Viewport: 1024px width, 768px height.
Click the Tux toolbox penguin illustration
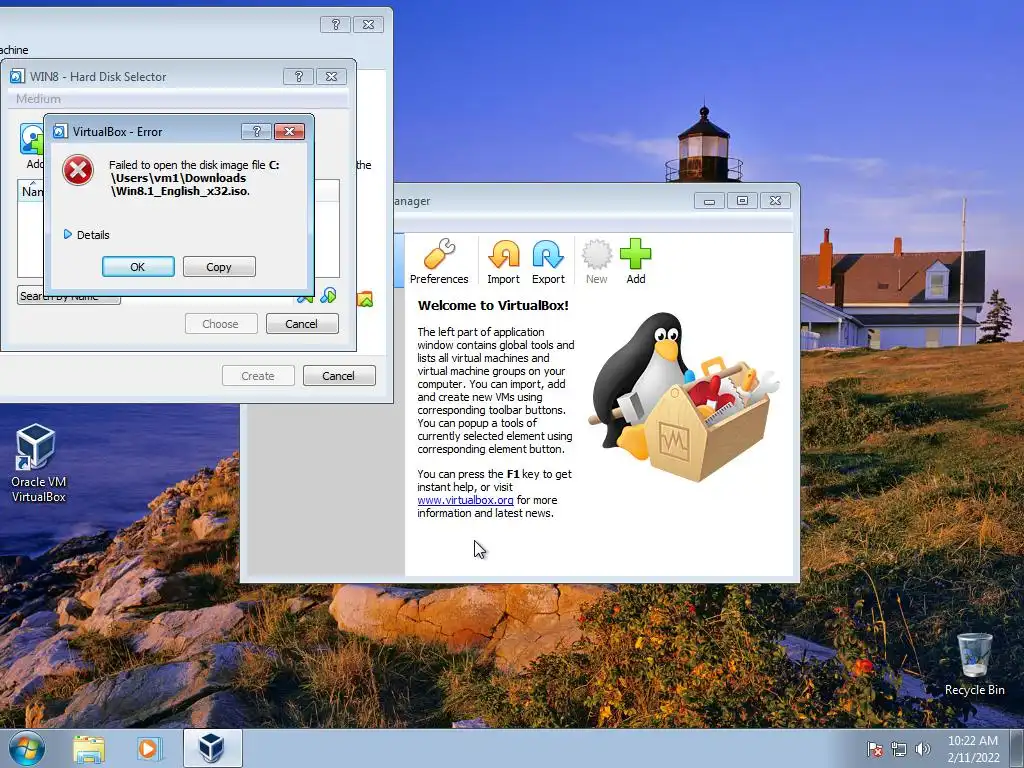pyautogui.click(x=683, y=397)
